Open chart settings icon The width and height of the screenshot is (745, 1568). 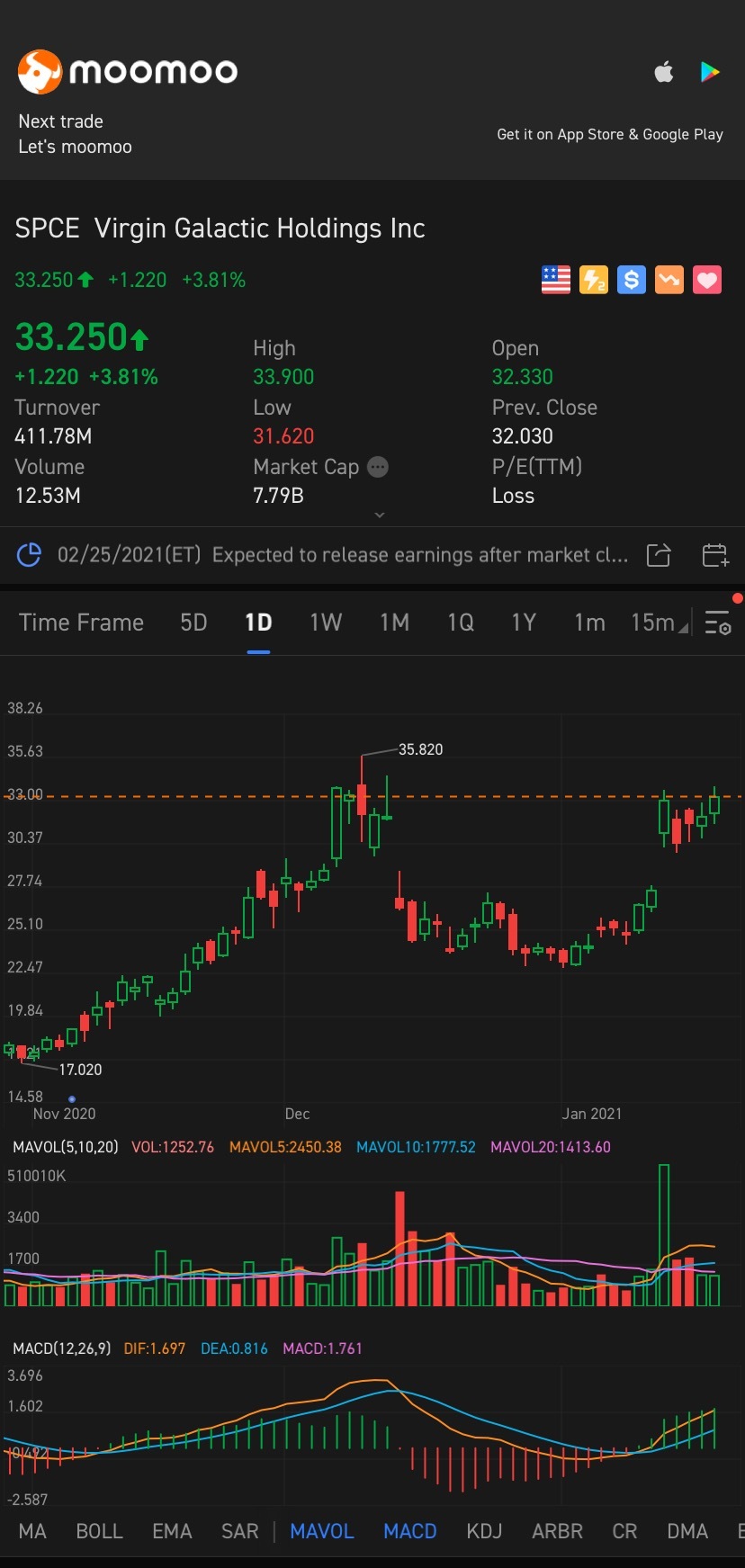click(x=718, y=623)
